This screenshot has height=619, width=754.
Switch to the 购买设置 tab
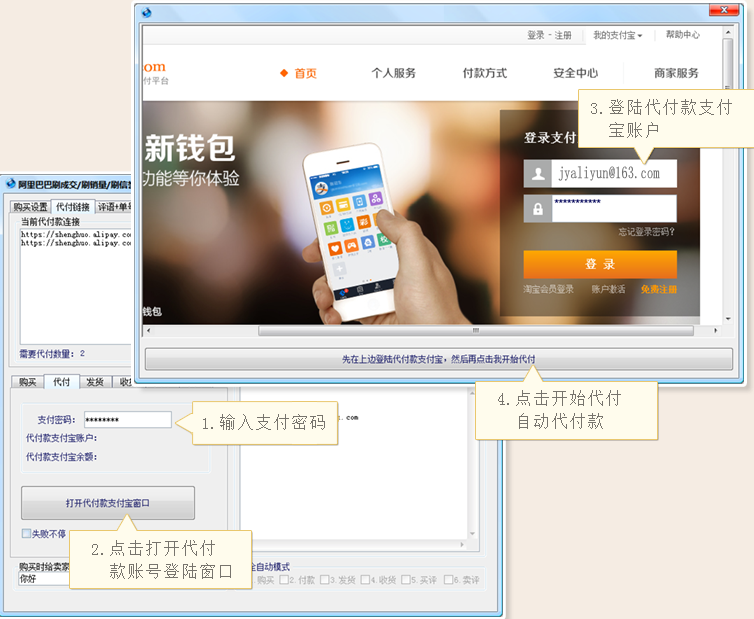[30, 207]
